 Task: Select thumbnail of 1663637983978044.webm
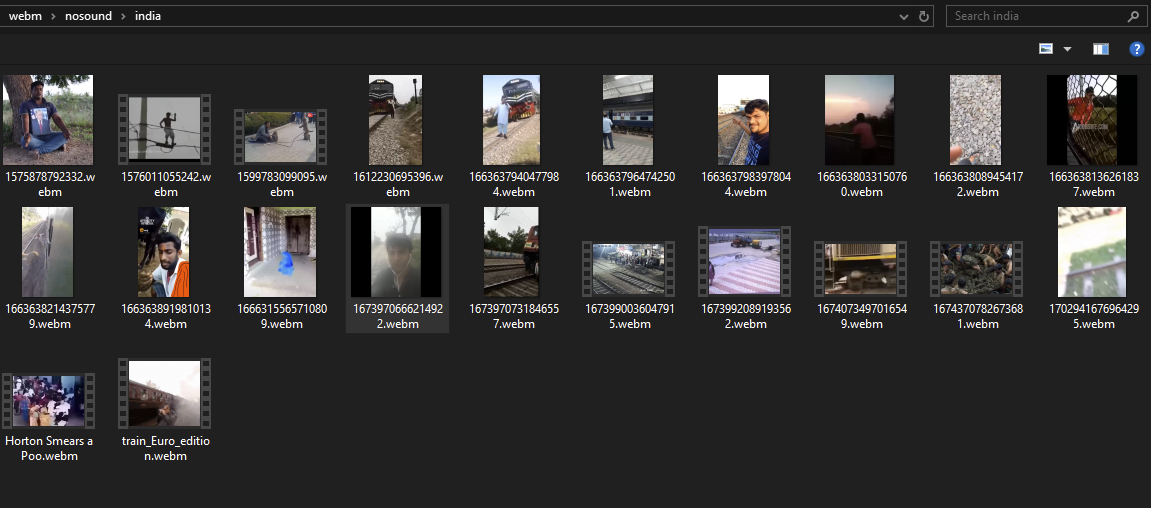[744, 120]
